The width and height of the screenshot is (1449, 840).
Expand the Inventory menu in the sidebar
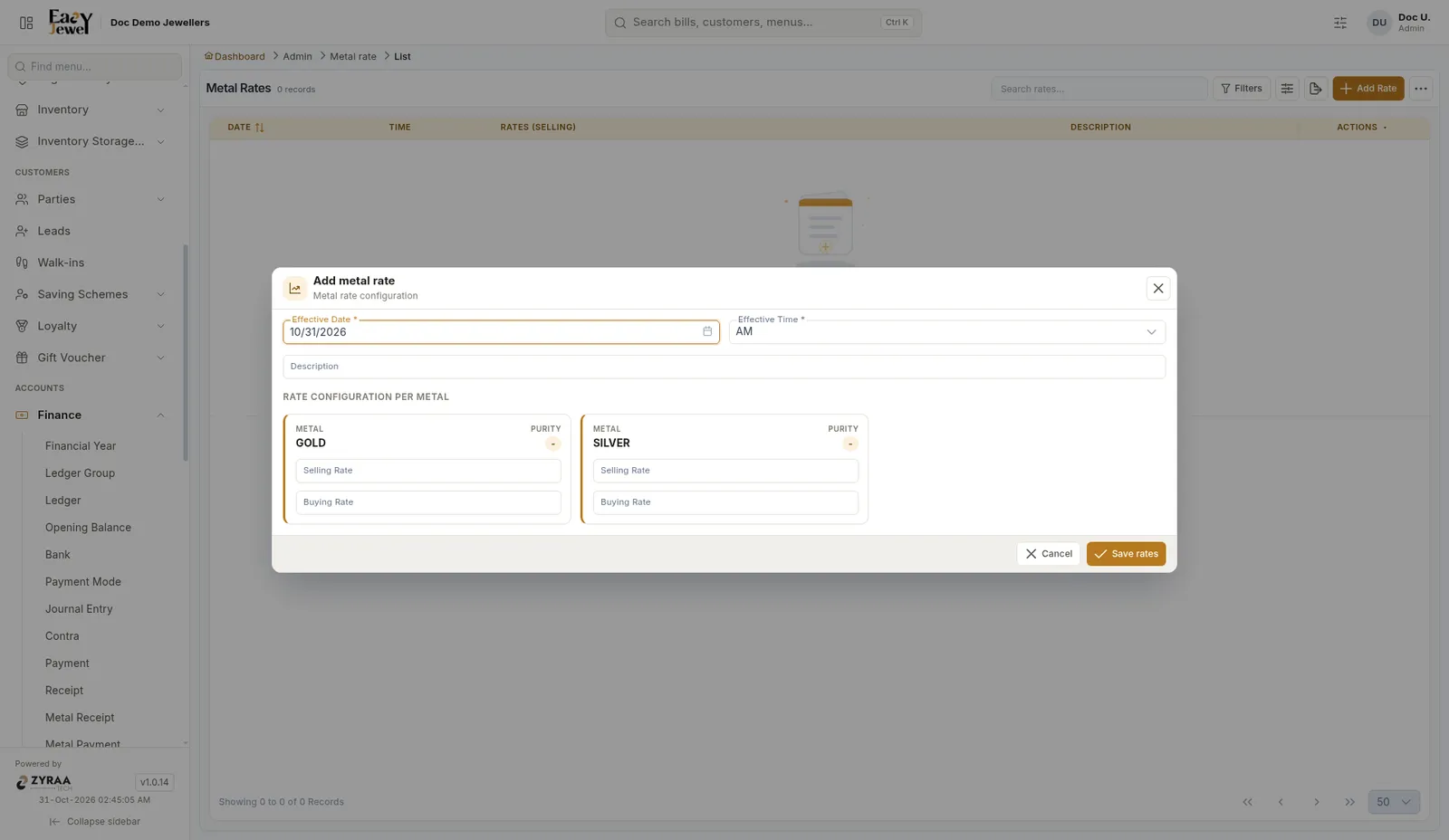coord(91,110)
